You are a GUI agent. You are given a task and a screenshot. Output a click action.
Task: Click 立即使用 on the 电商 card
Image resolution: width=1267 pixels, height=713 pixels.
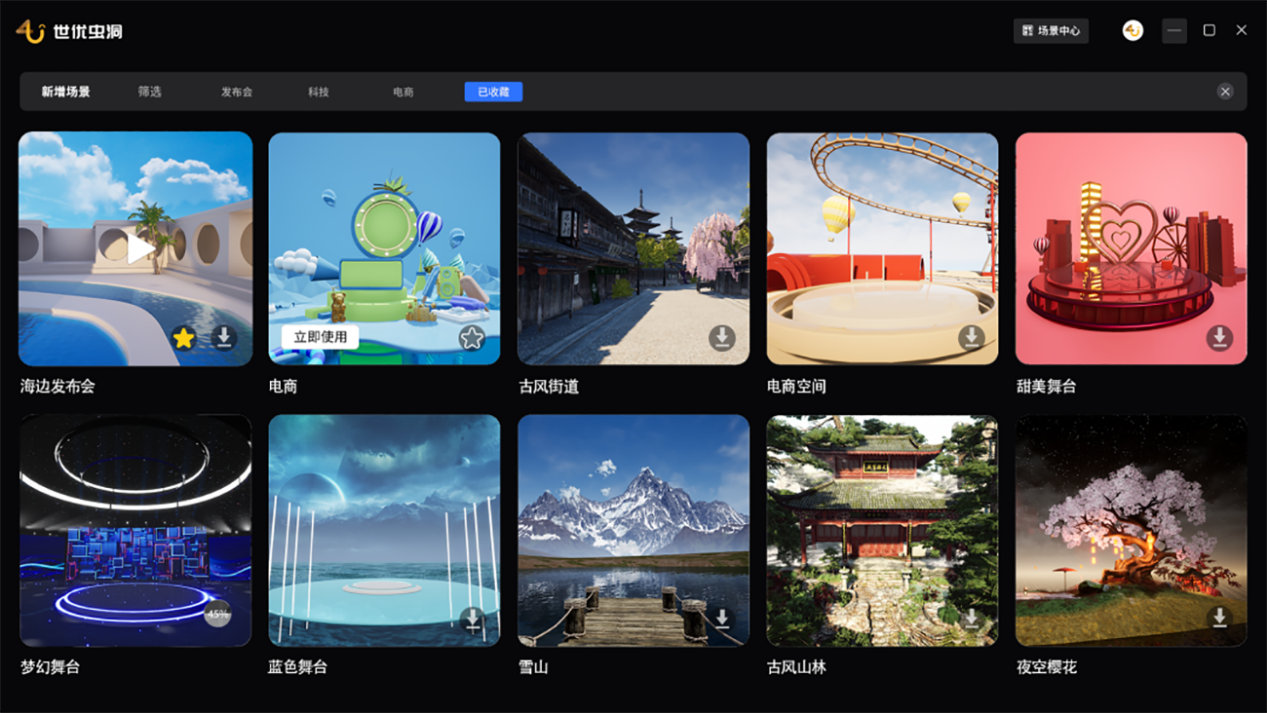click(321, 338)
